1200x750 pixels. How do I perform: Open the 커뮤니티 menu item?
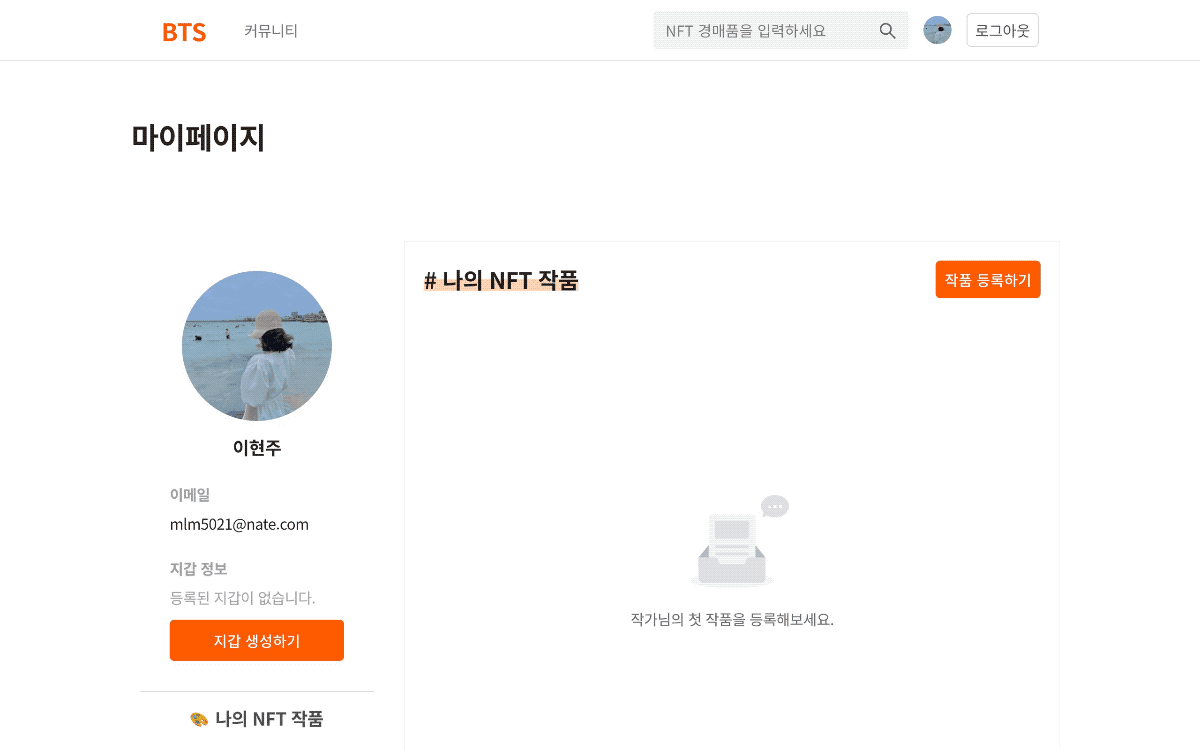click(271, 31)
